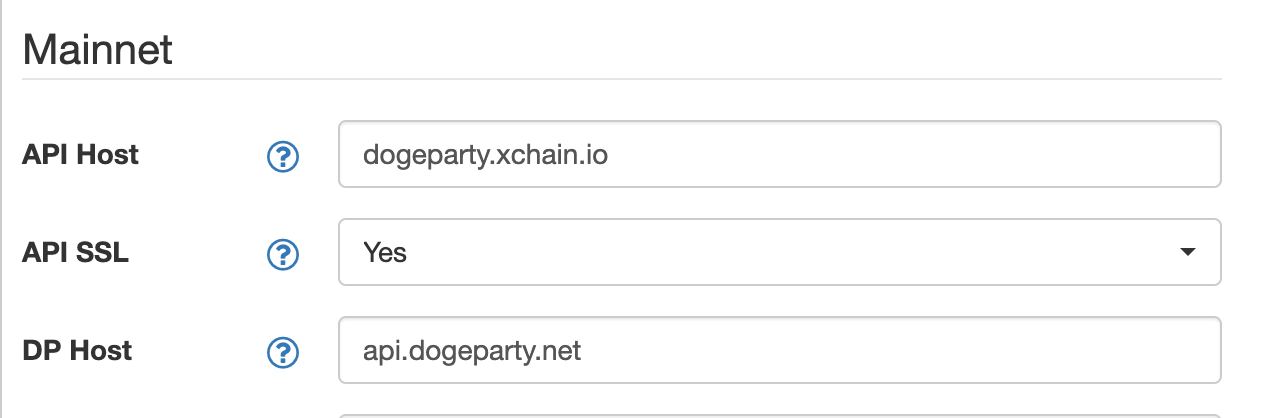Click empty space right of dogeparty.xchain.io
The height and width of the screenshot is (418, 1270).
[x=910, y=154]
